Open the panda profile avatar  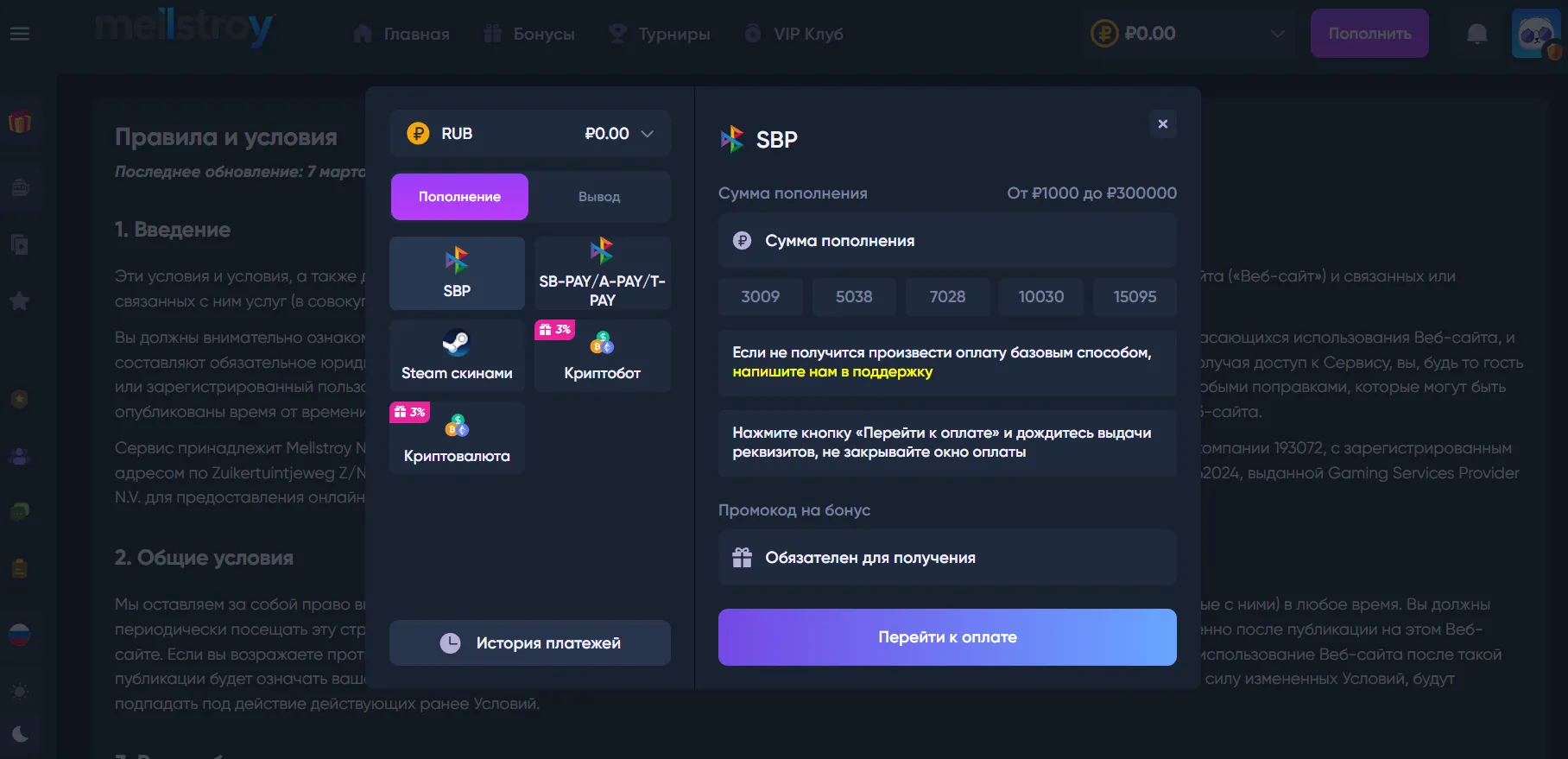[1536, 33]
